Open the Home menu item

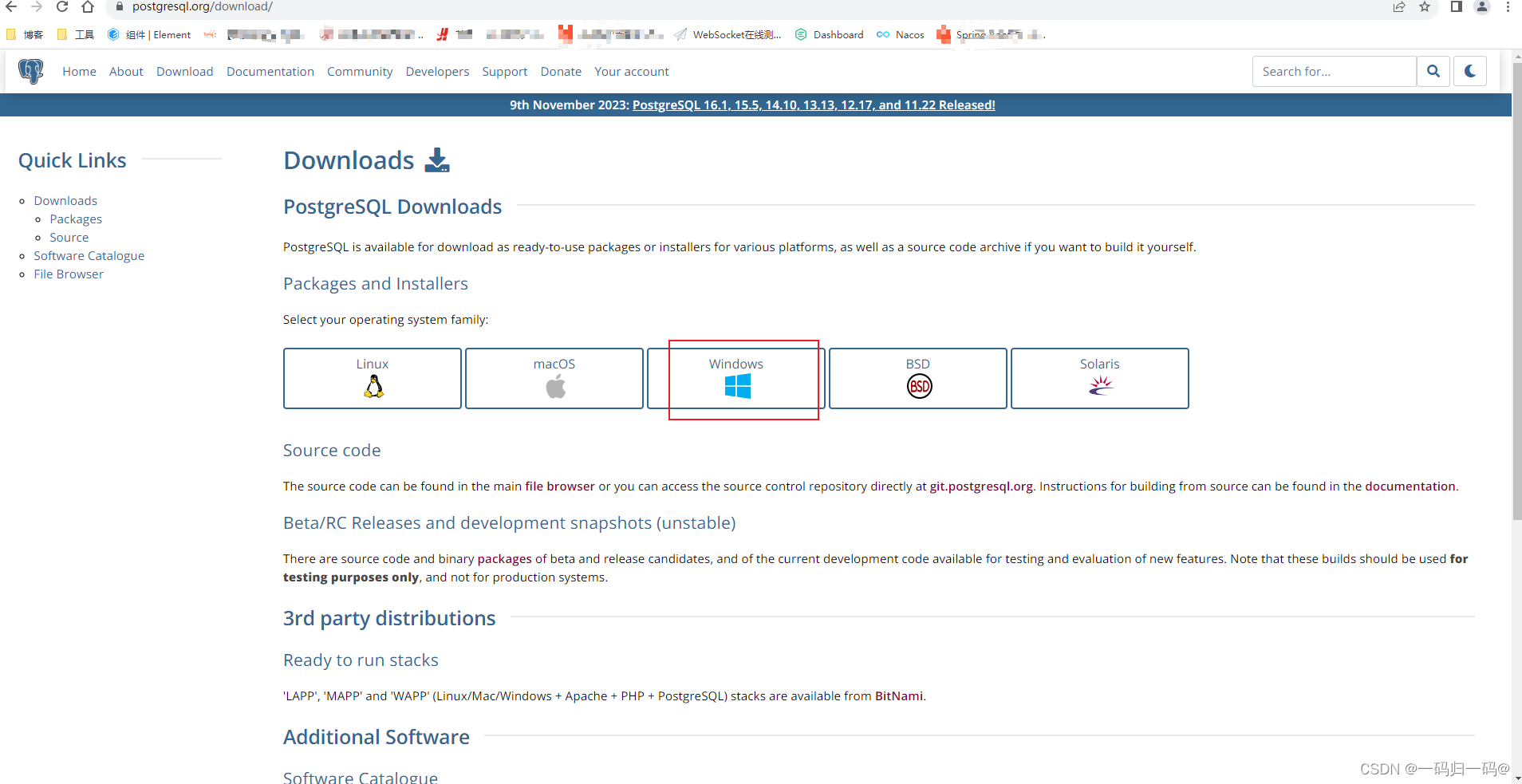(x=79, y=72)
